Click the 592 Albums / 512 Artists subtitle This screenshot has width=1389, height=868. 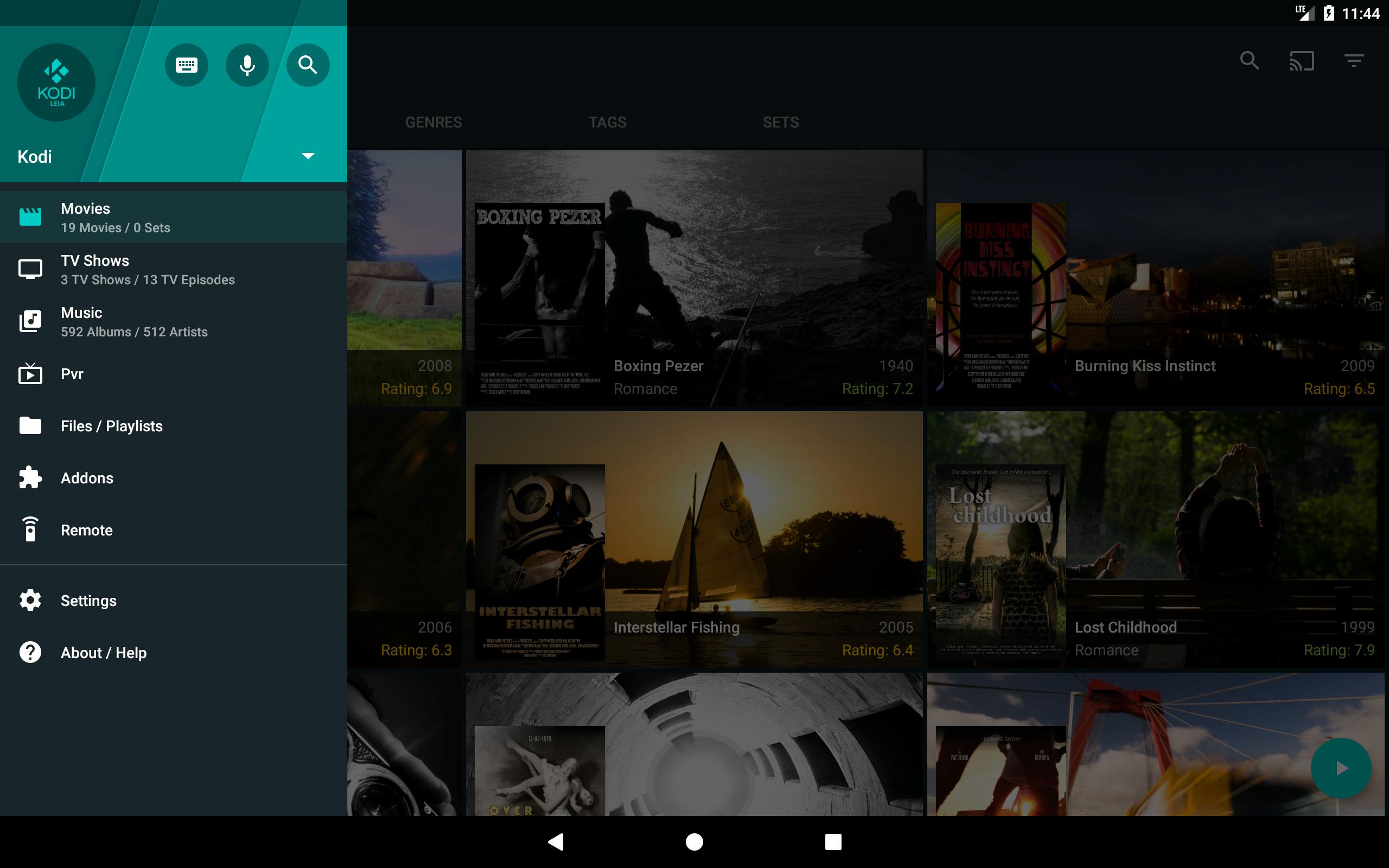(x=135, y=332)
